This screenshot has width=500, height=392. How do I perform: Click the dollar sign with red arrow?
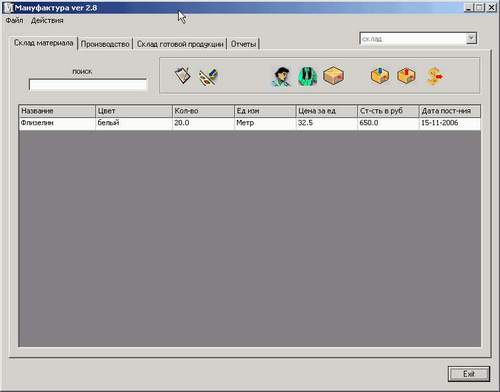[x=435, y=76]
